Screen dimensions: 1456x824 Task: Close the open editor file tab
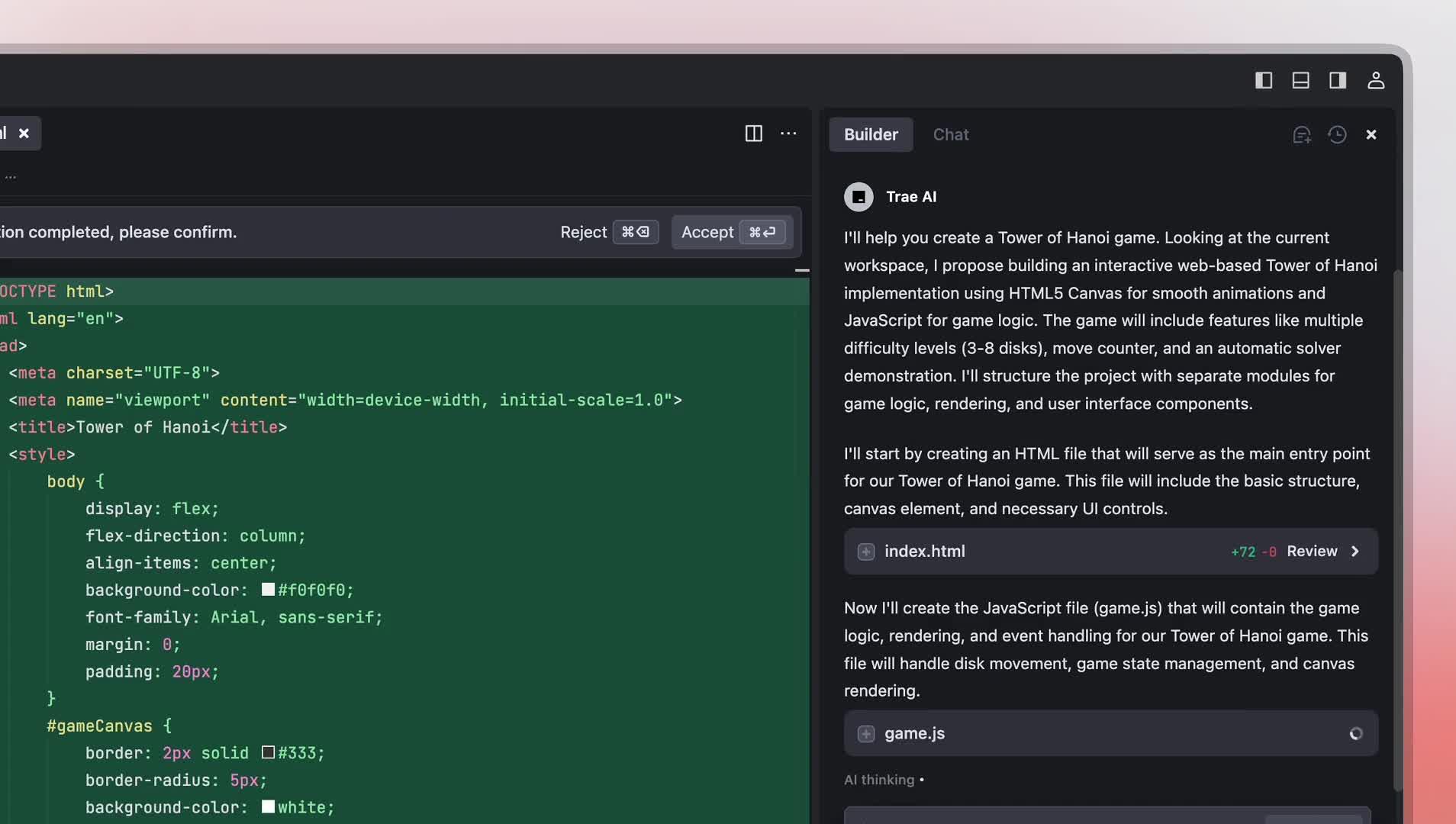coord(24,134)
